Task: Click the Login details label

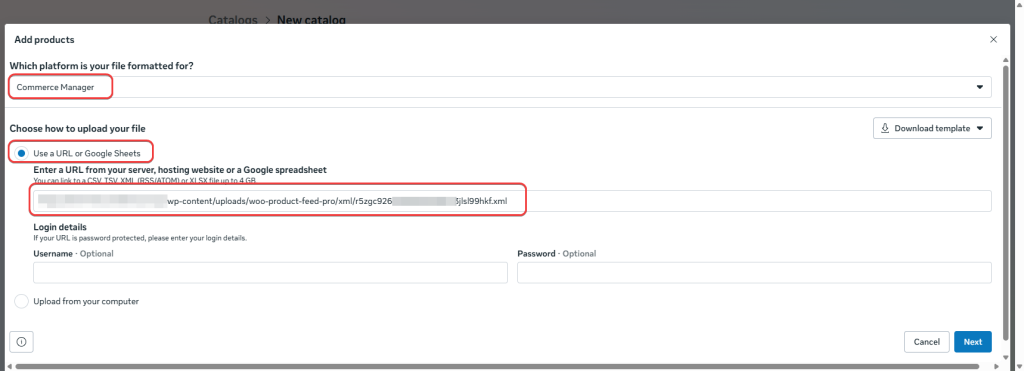Action: coord(60,227)
